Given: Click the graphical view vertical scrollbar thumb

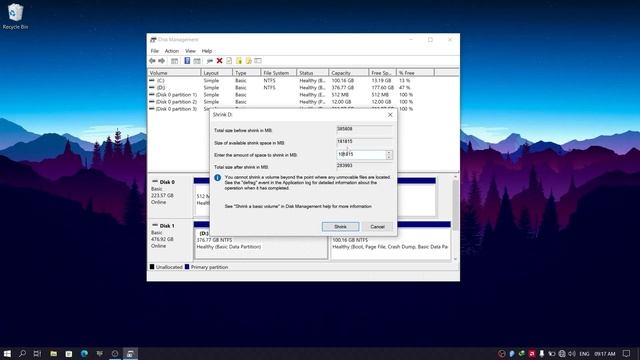Looking at the screenshot, I should 455,204.
